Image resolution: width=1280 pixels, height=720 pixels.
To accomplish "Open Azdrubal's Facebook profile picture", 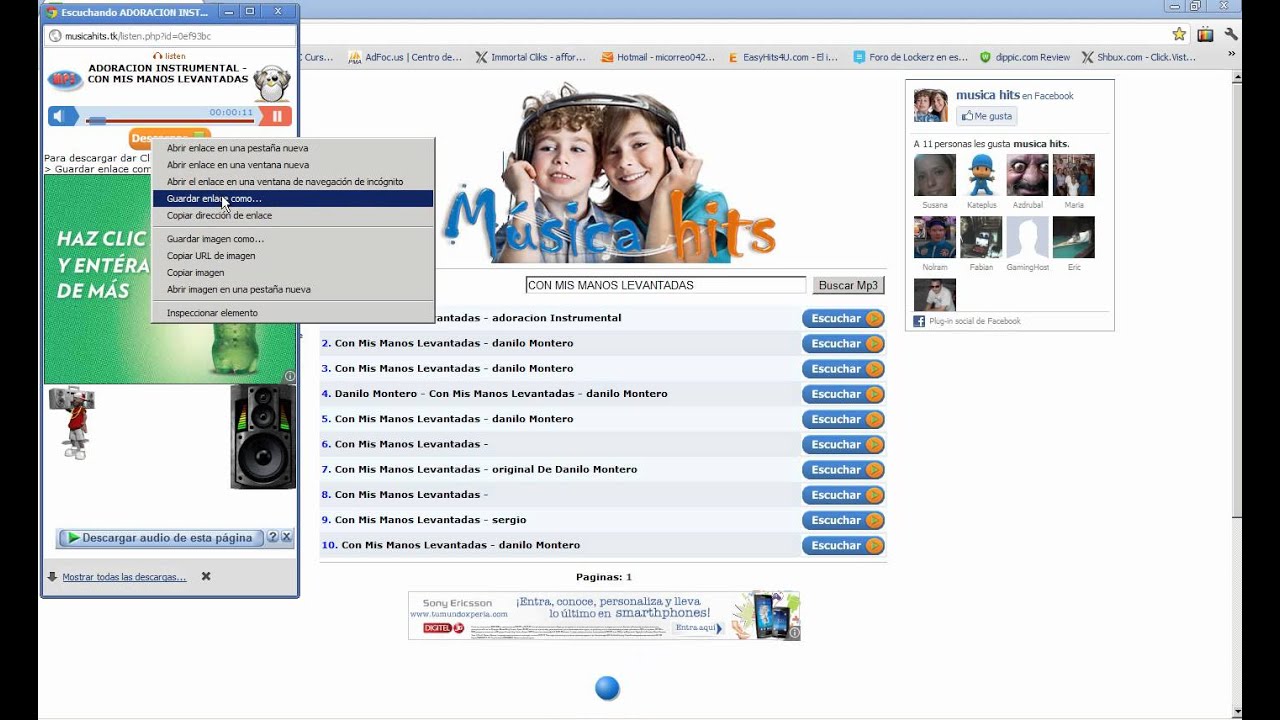I will click(x=1027, y=175).
